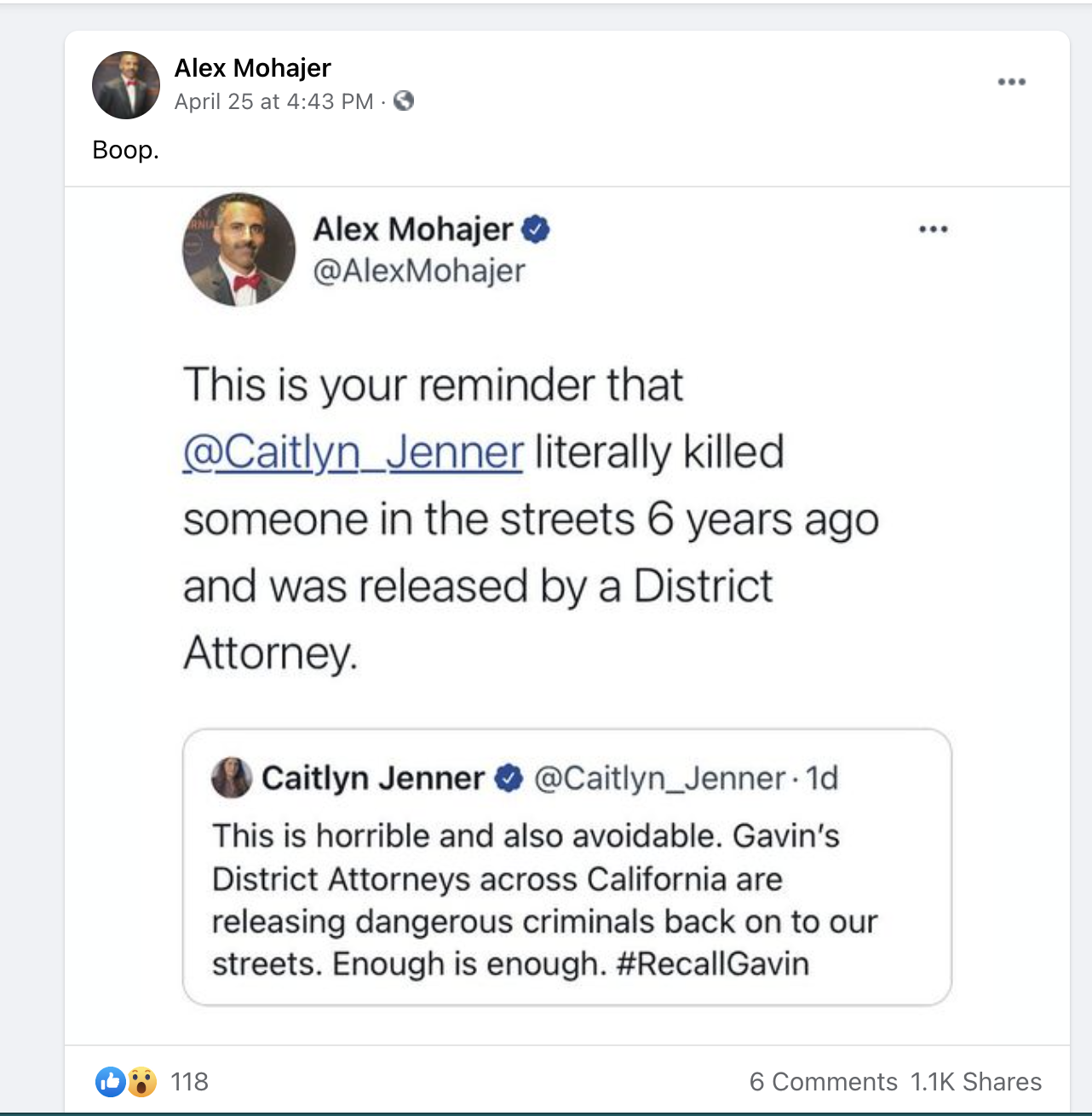This screenshot has height=1116, width=1092.
Task: View the 1.1K Shares list
Action: (976, 1081)
